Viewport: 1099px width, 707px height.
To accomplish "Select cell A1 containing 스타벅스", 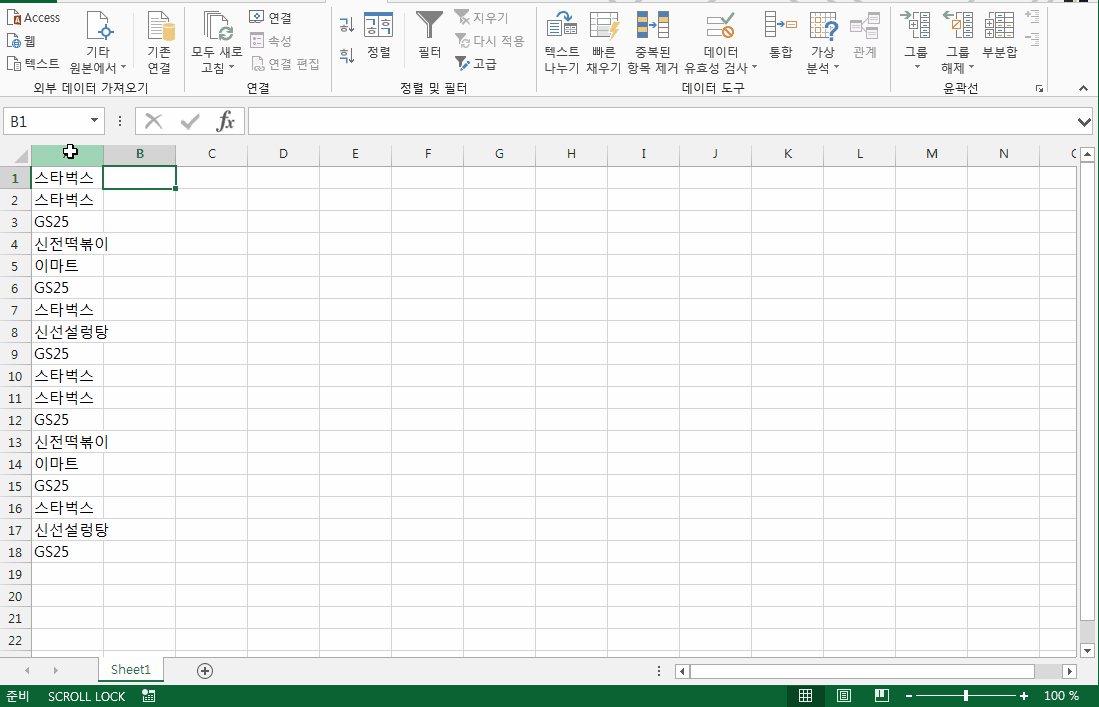I will tap(67, 178).
